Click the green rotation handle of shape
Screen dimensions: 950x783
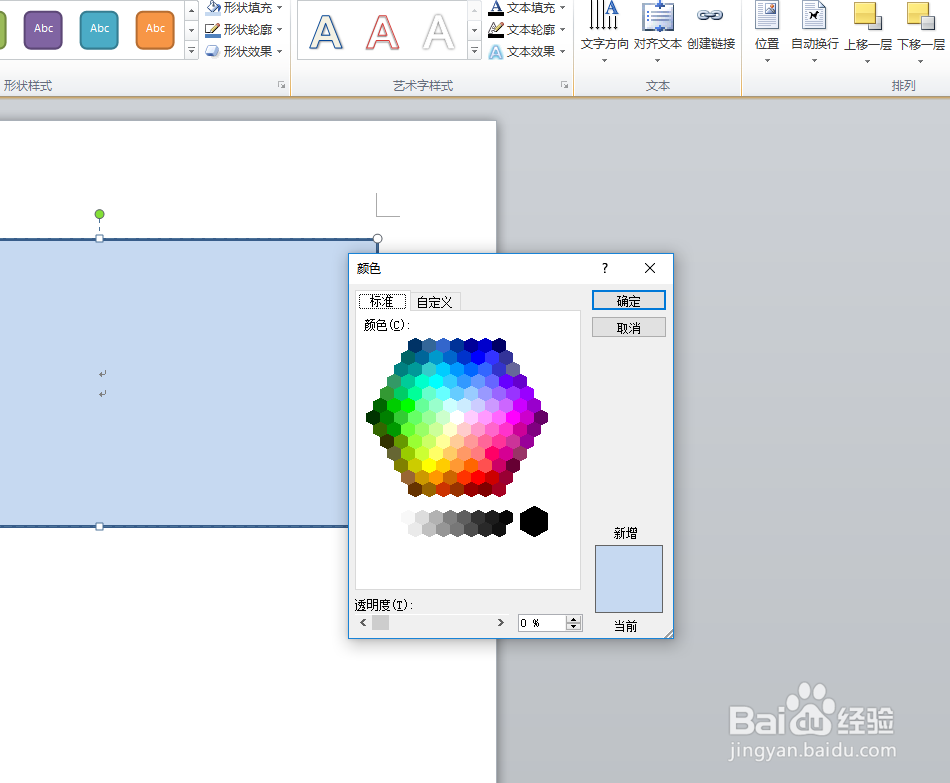coord(99,214)
